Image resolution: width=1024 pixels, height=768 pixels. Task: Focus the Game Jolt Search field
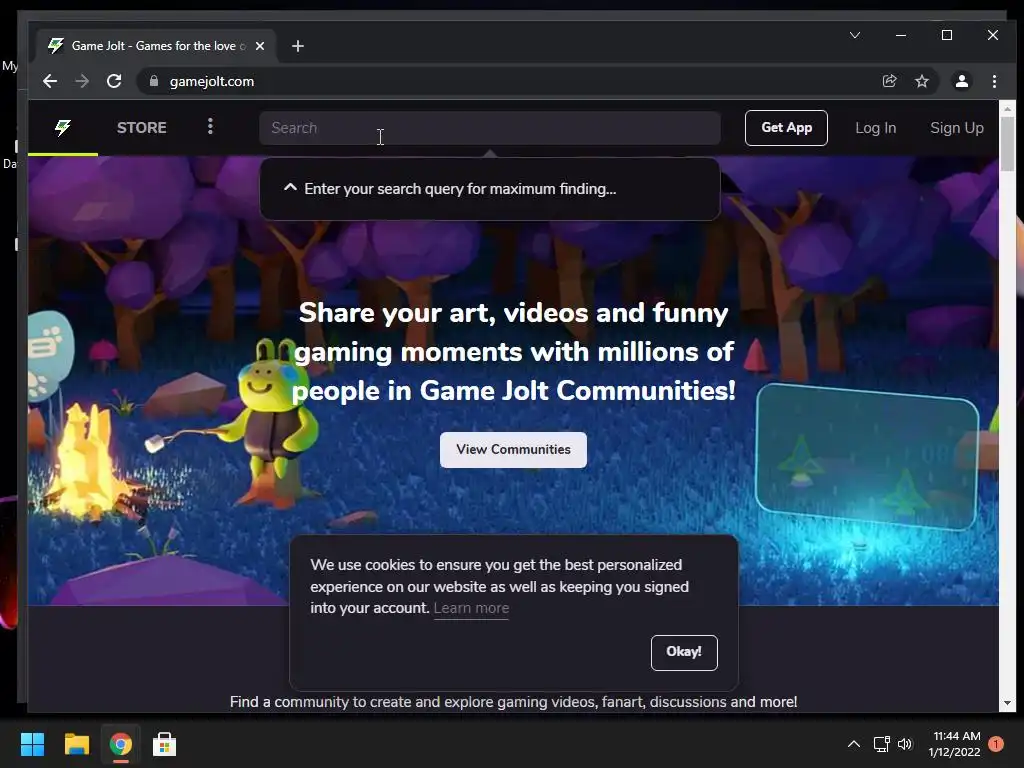pos(490,128)
